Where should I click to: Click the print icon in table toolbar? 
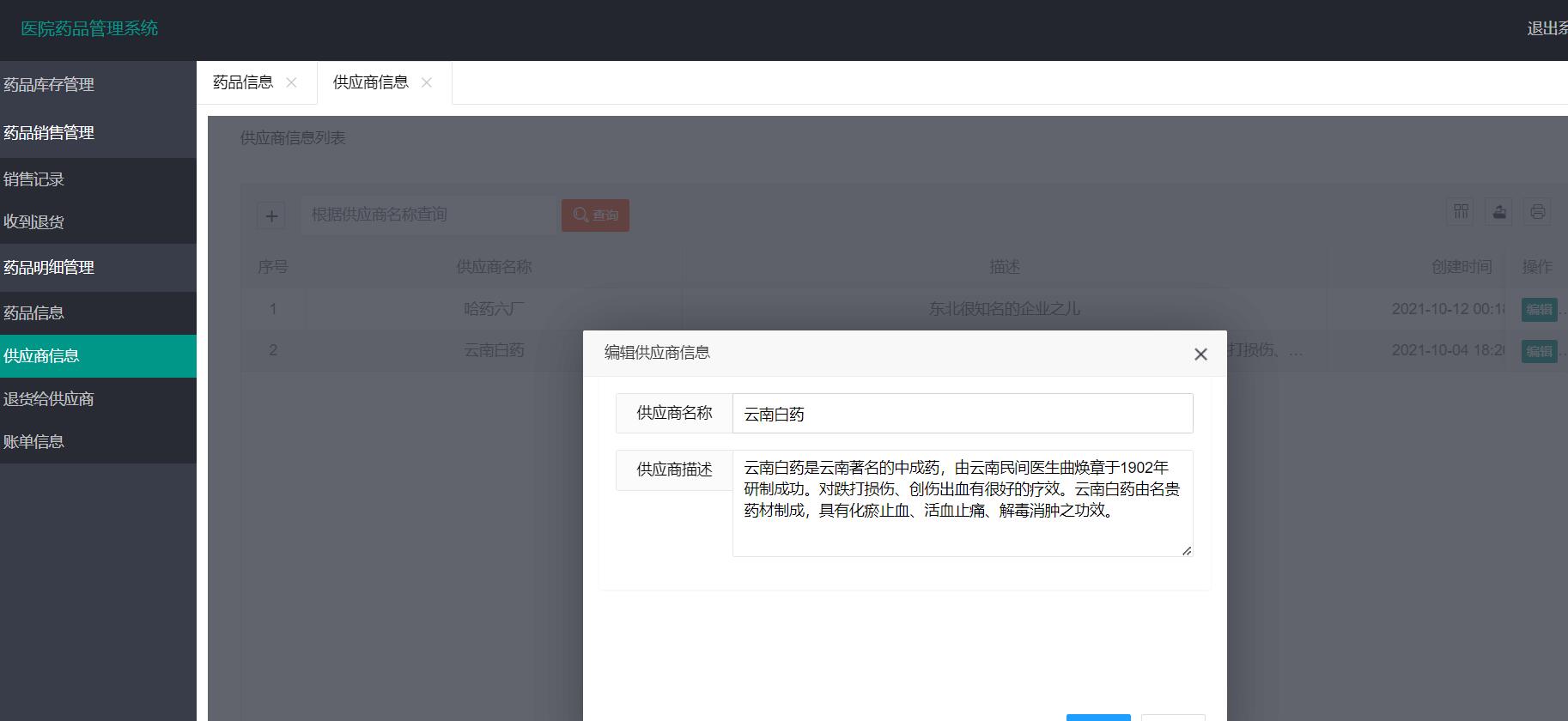(1537, 211)
